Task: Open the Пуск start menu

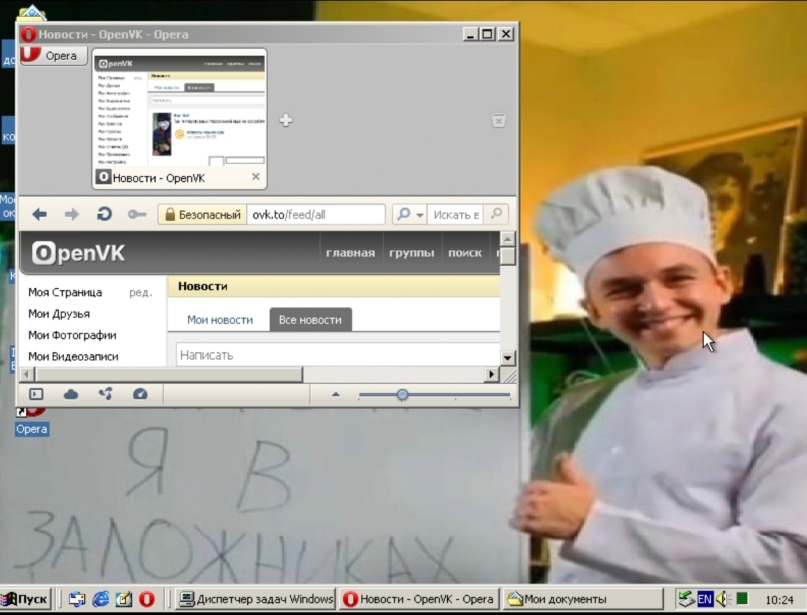Action: coord(26,599)
